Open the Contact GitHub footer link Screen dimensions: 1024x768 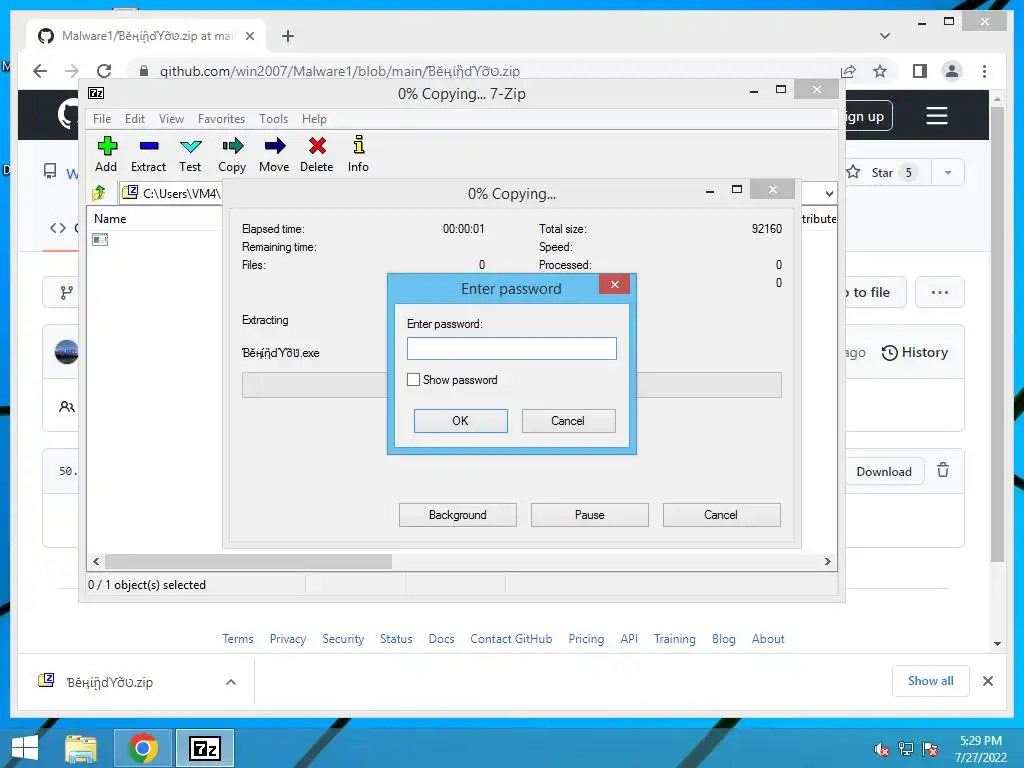[511, 639]
